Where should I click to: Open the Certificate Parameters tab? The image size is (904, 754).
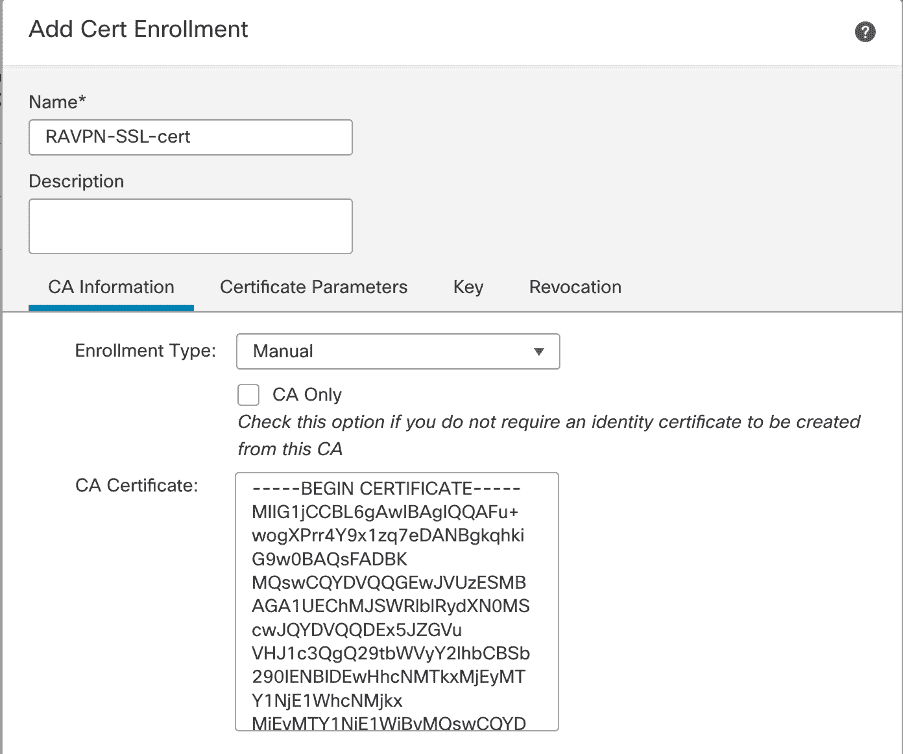coord(314,287)
